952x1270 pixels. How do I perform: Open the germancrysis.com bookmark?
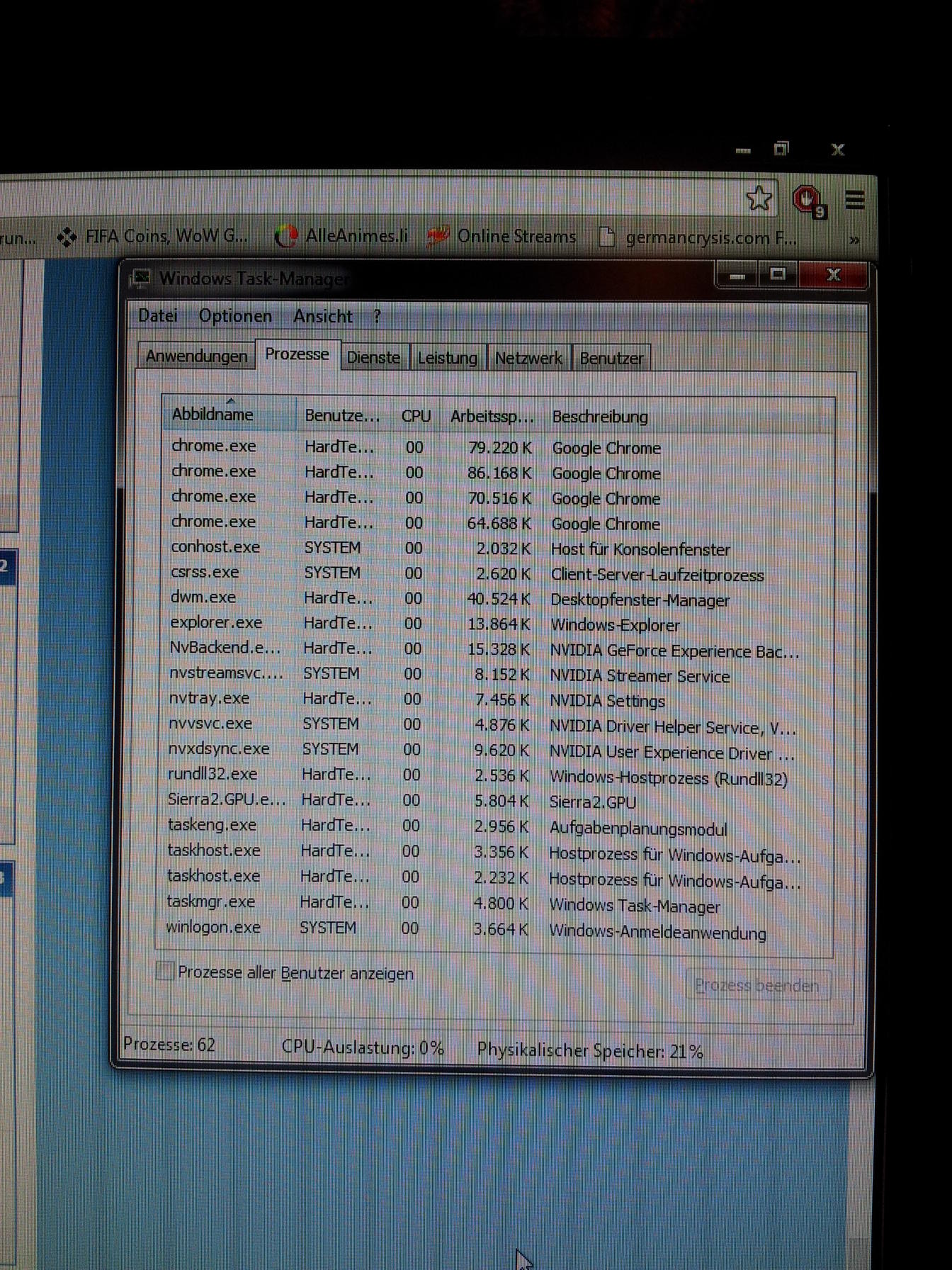tap(698, 237)
